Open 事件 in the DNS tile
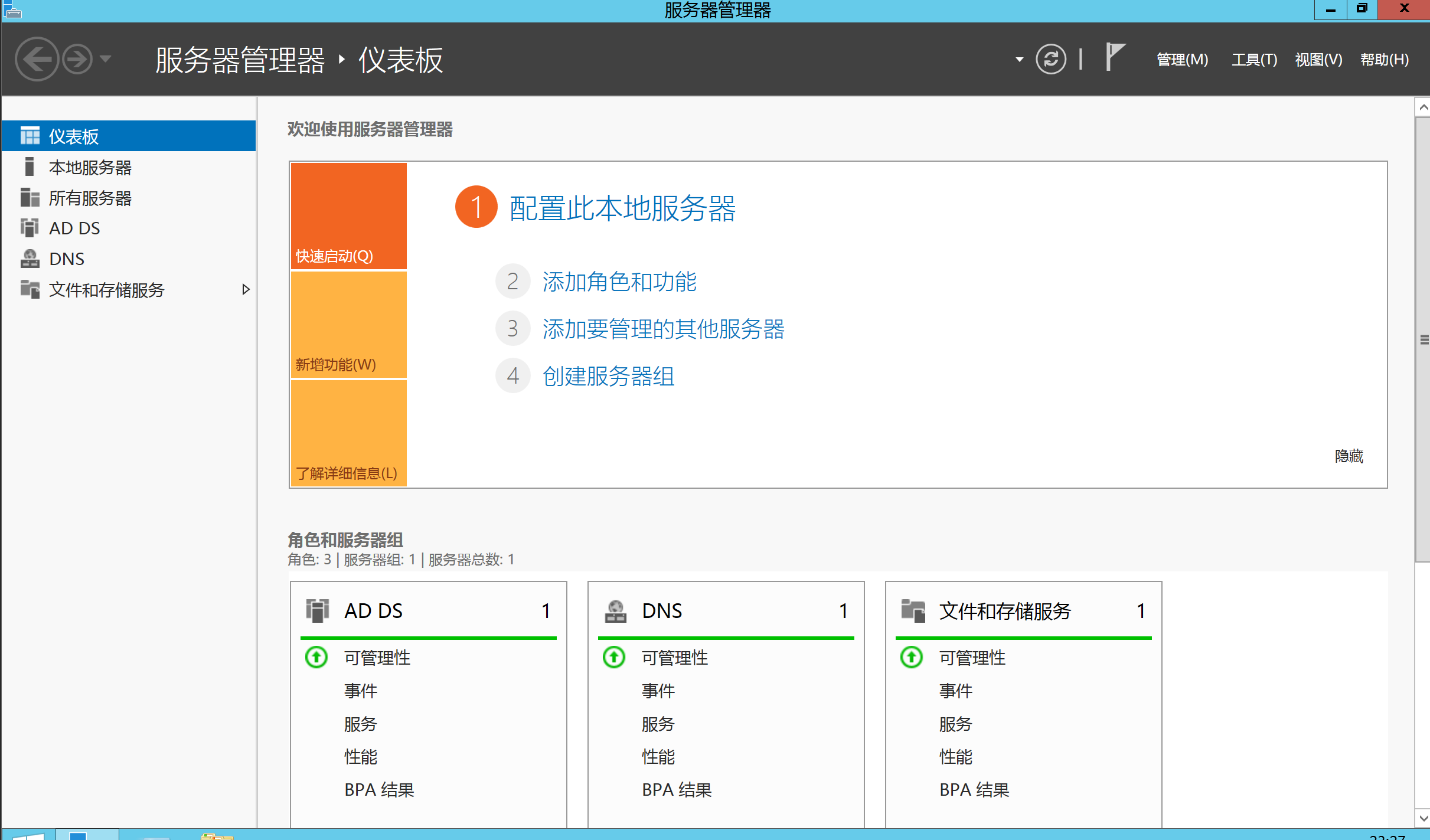1430x840 pixels. (x=658, y=691)
